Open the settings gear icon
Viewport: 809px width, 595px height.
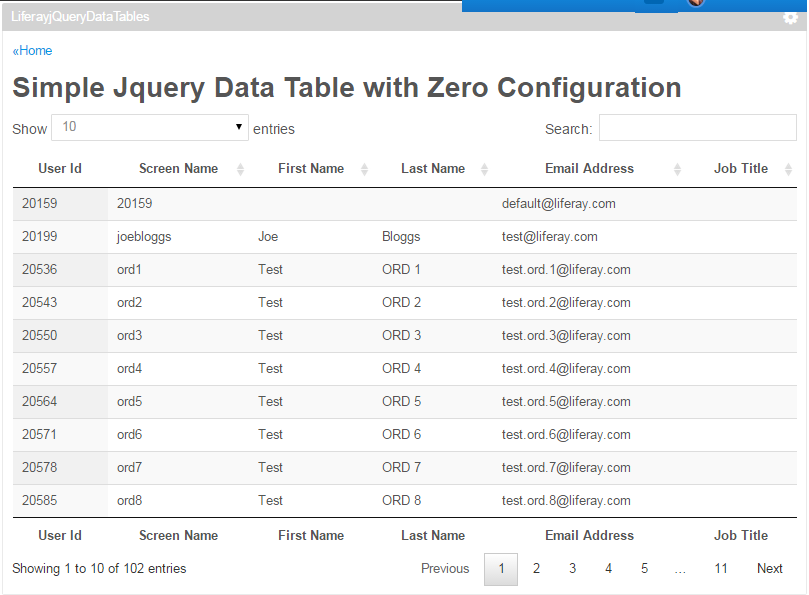789,18
